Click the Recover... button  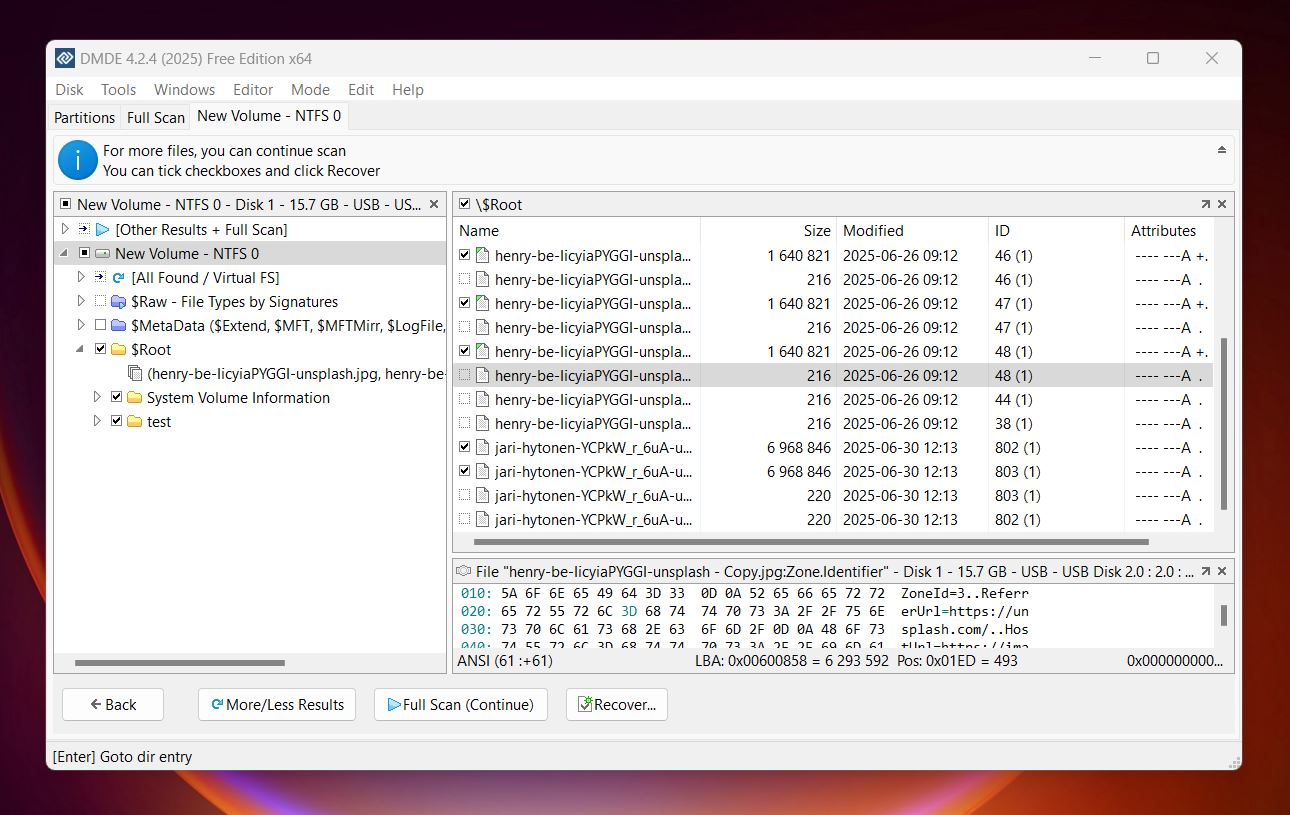[x=617, y=704]
